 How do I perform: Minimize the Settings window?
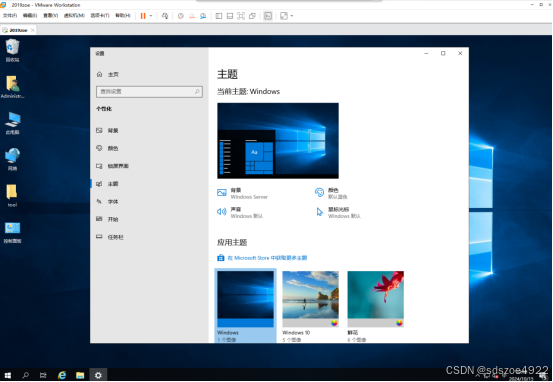(x=426, y=53)
